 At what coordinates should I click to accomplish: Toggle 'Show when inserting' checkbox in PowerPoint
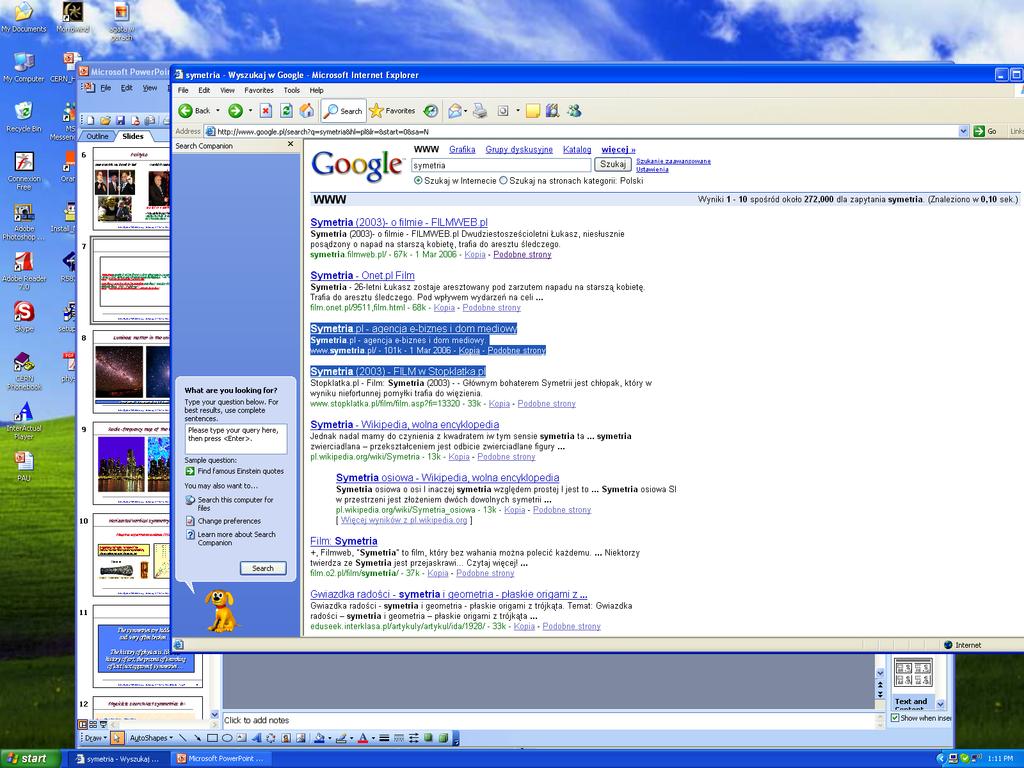coord(895,718)
